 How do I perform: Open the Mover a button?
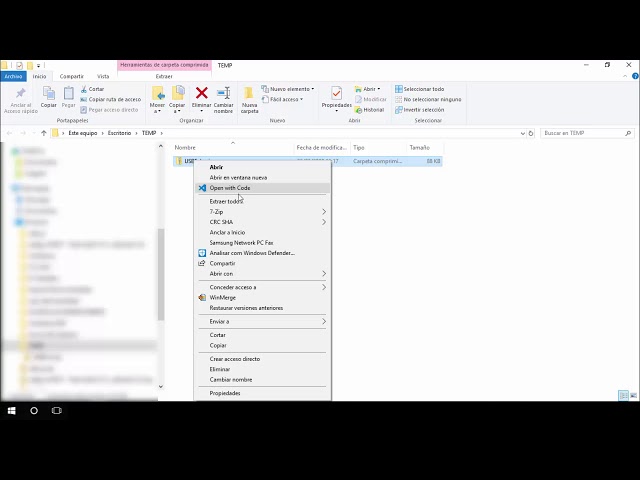(157, 100)
